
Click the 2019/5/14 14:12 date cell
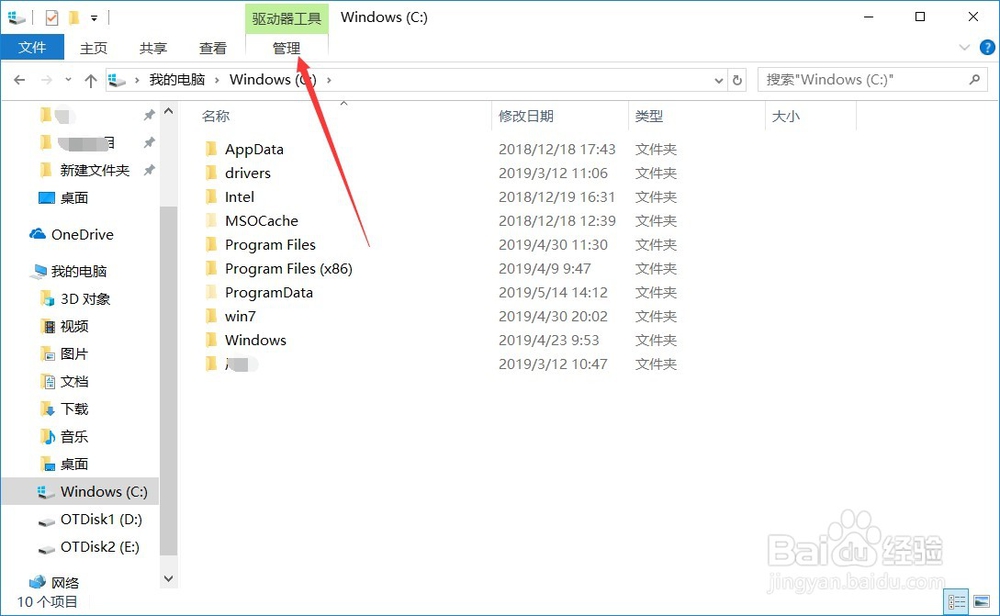[x=553, y=293]
